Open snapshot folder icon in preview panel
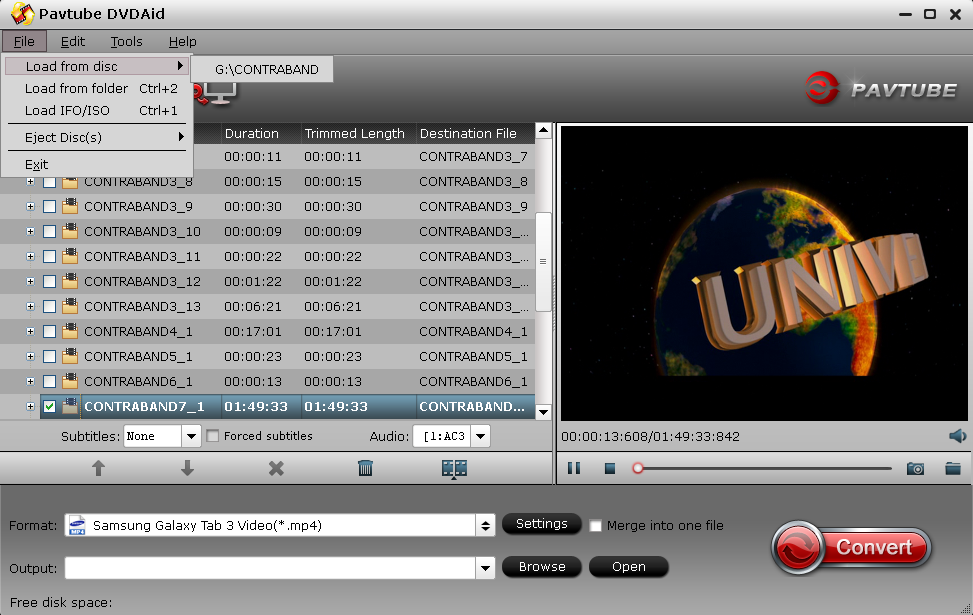973x615 pixels. pyautogui.click(x=953, y=469)
